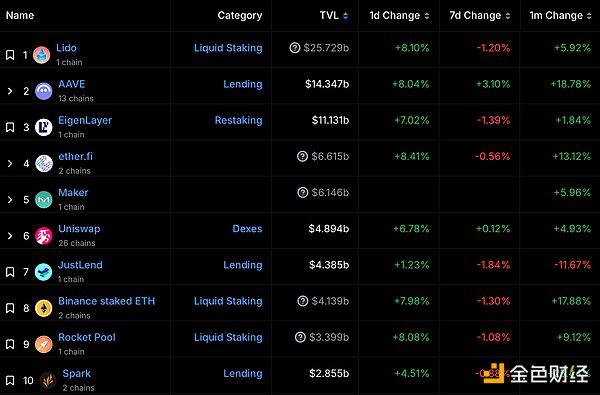Expand the Uniswap row chevron
This screenshot has width=600, height=395.
tap(10, 236)
